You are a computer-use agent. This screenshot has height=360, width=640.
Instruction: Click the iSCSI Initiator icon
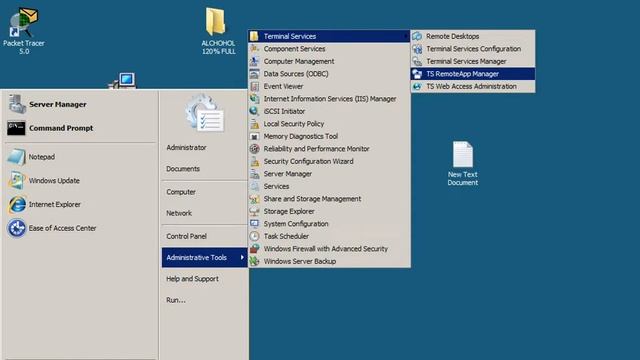point(254,111)
